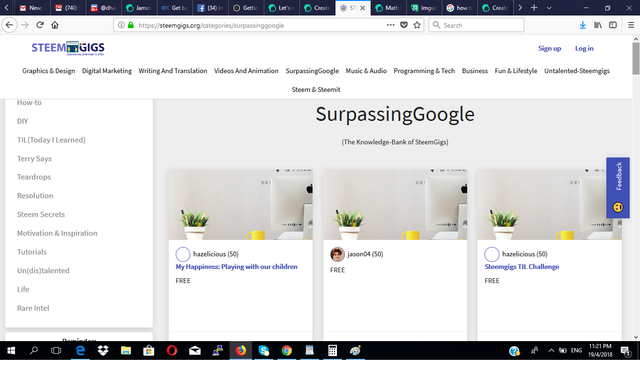Viewport: 640px width, 379px height.
Task: Open Windows notification center icon
Action: (x=625, y=350)
